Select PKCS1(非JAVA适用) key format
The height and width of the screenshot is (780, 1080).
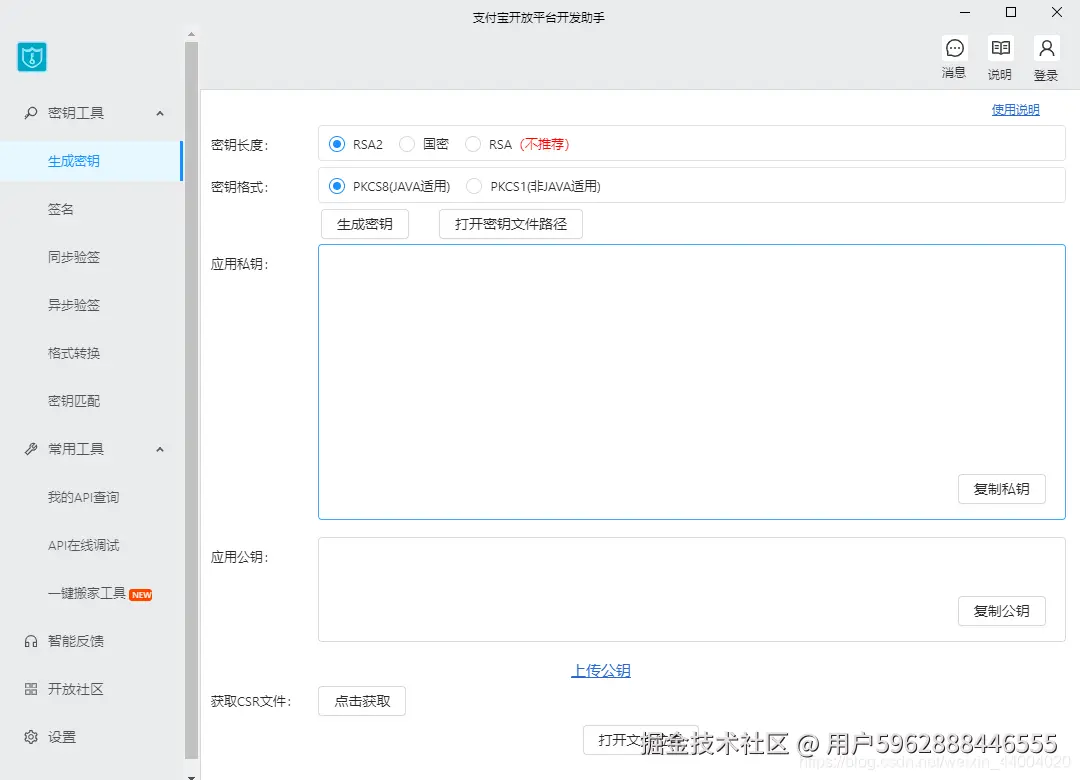pos(472,186)
